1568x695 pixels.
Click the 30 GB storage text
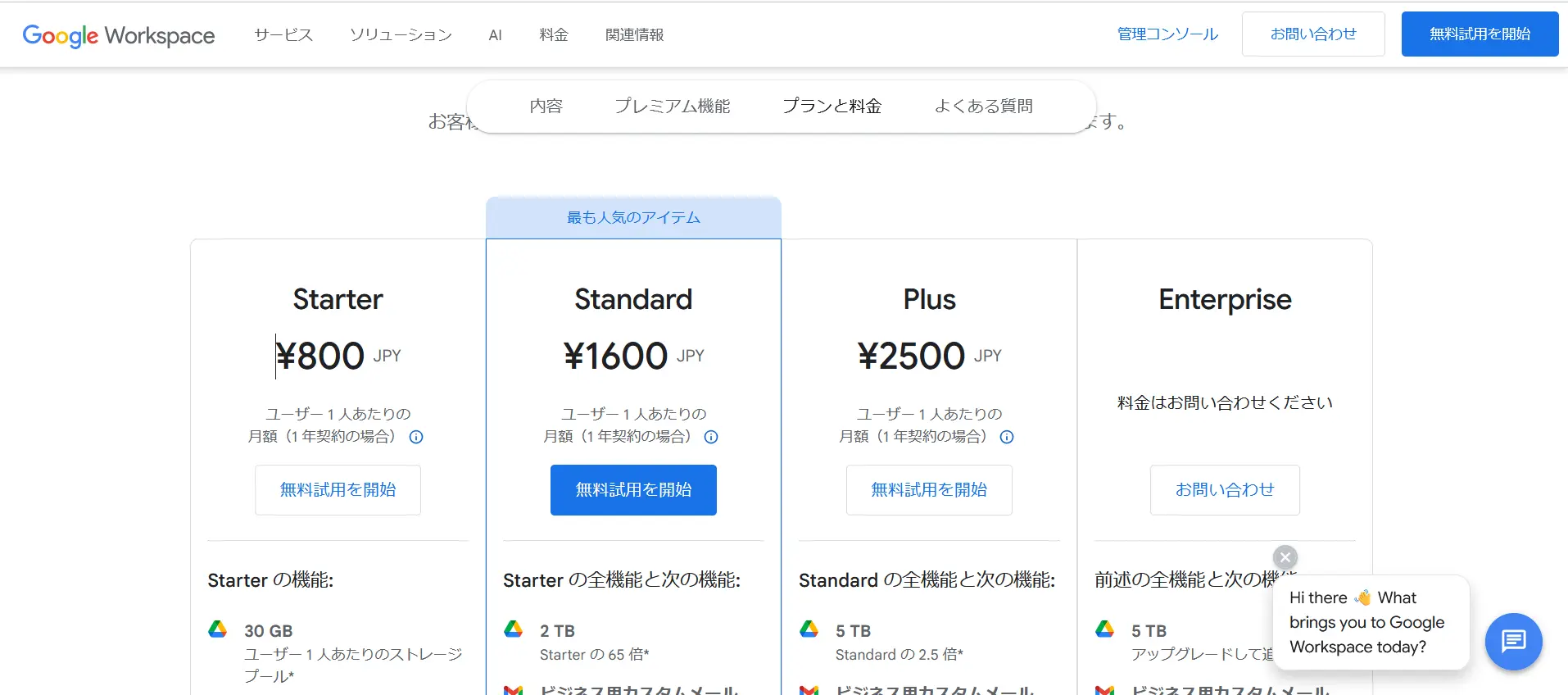[x=268, y=631]
